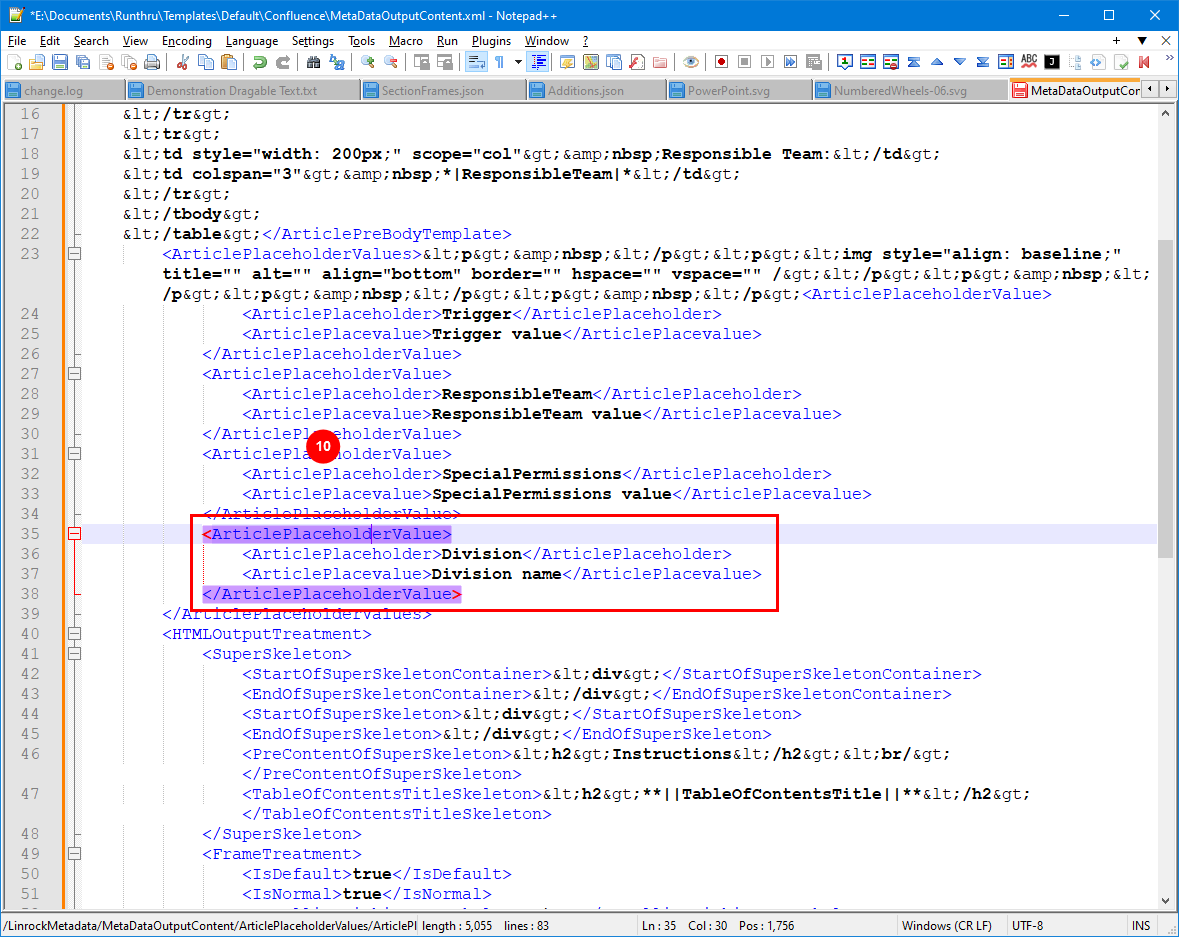Viewport: 1179px width, 937px height.
Task: Start macro recording with red dot icon
Action: (x=721, y=62)
